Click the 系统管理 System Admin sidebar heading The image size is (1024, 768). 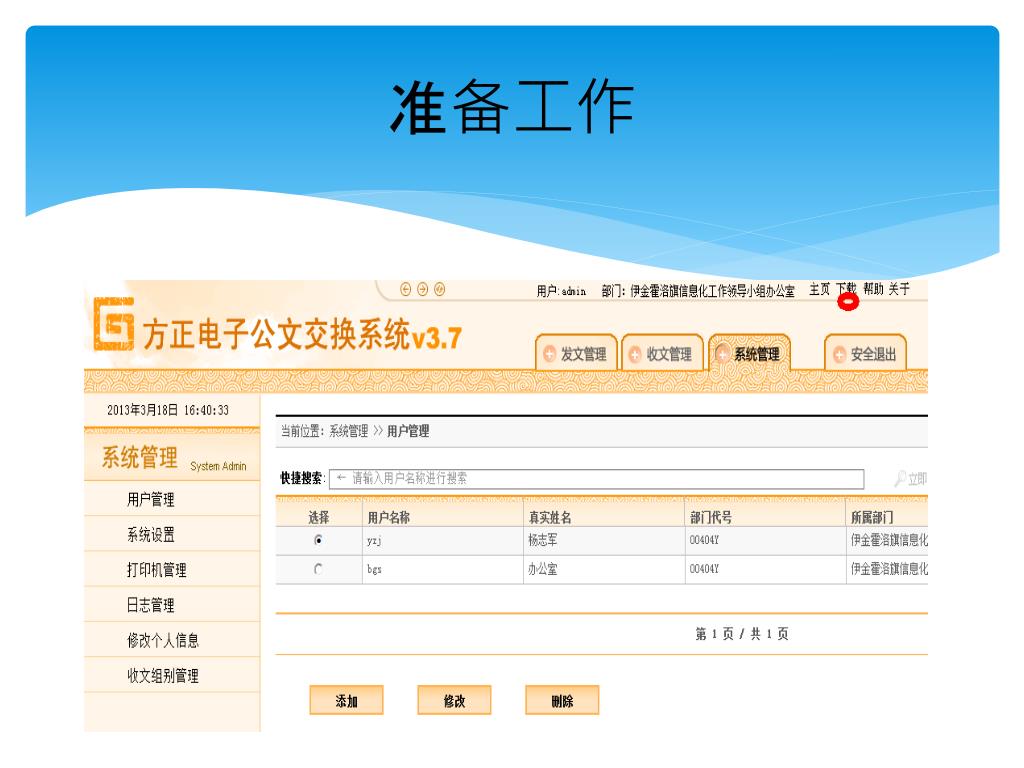173,457
